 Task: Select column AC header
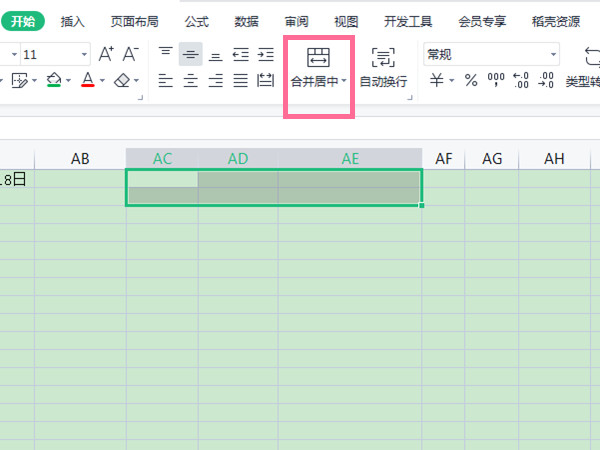162,159
